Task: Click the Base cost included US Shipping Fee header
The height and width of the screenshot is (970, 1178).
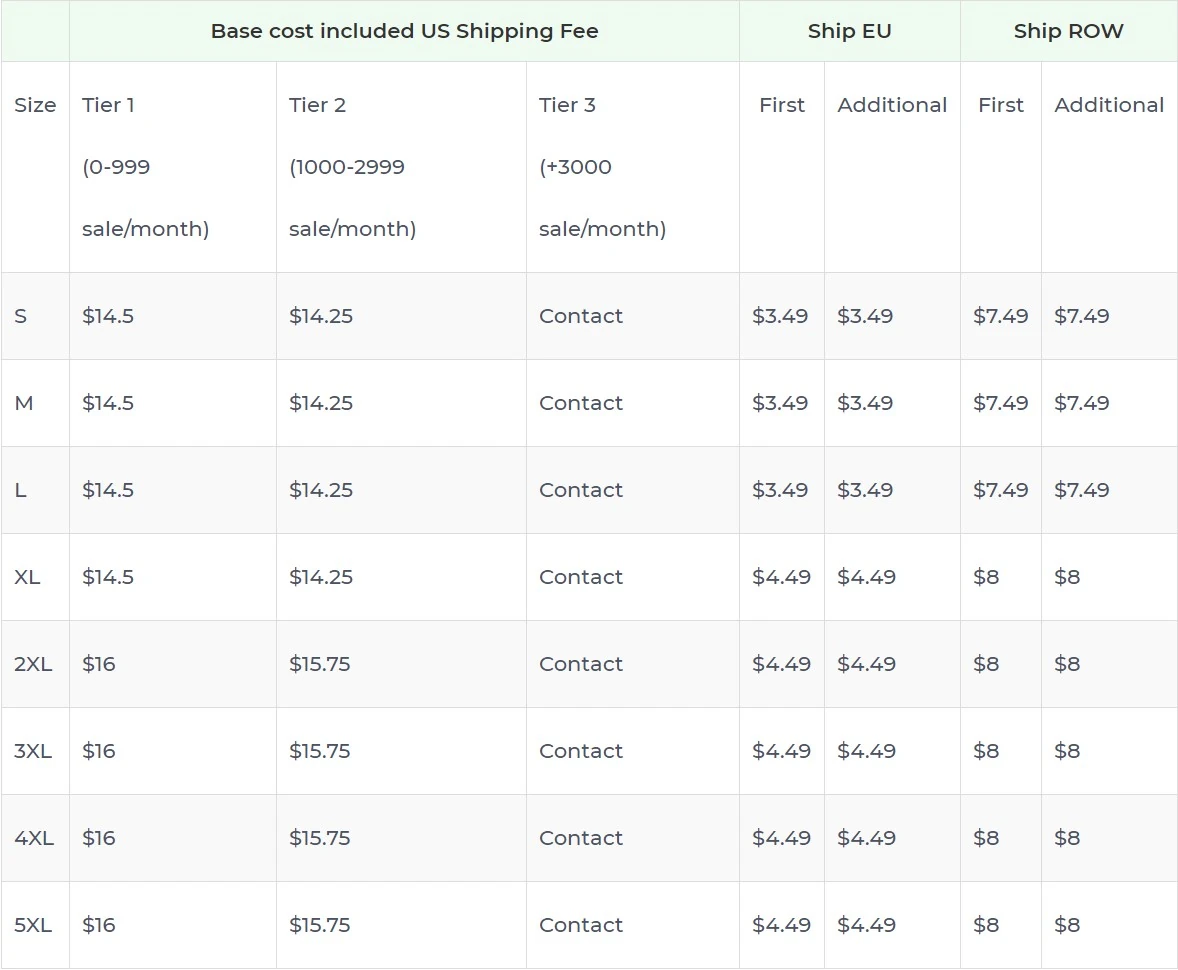Action: (x=403, y=31)
